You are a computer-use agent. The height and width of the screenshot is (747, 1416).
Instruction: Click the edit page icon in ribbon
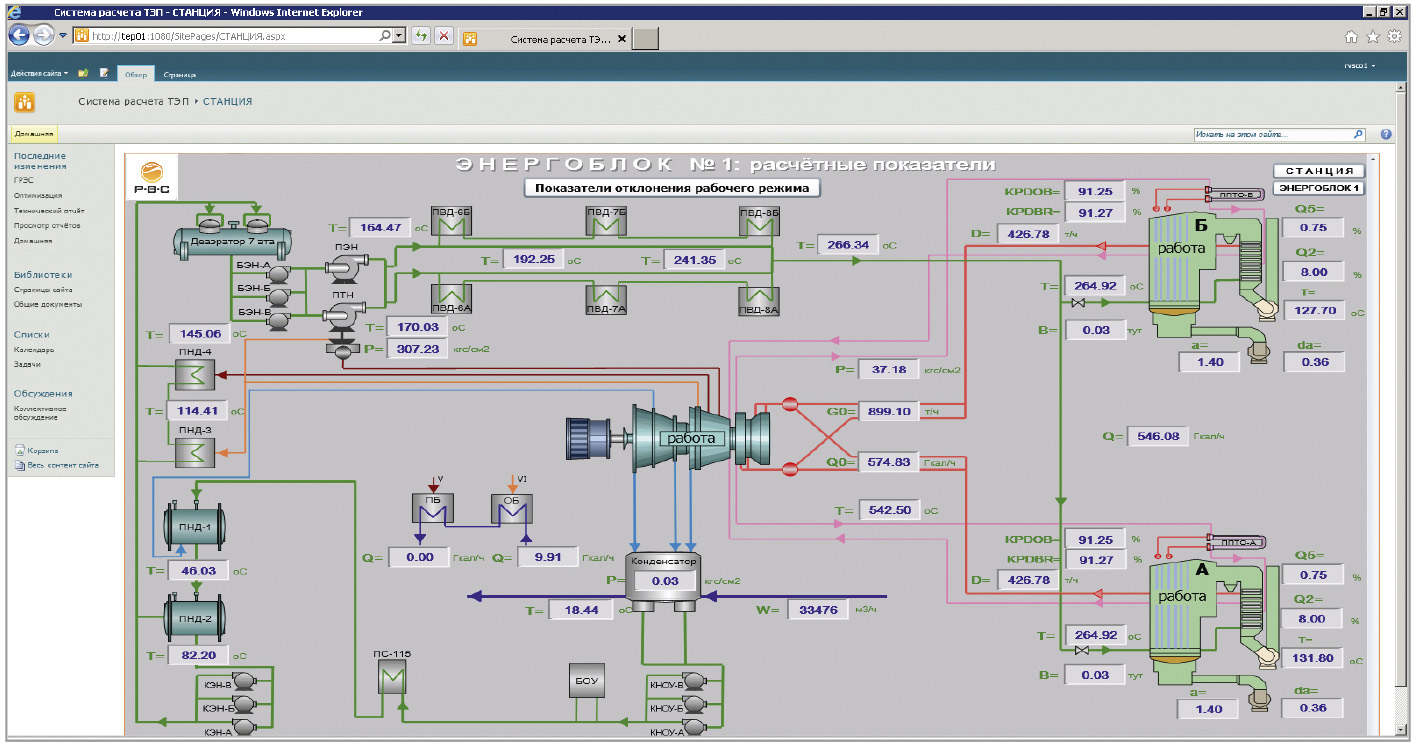(104, 73)
